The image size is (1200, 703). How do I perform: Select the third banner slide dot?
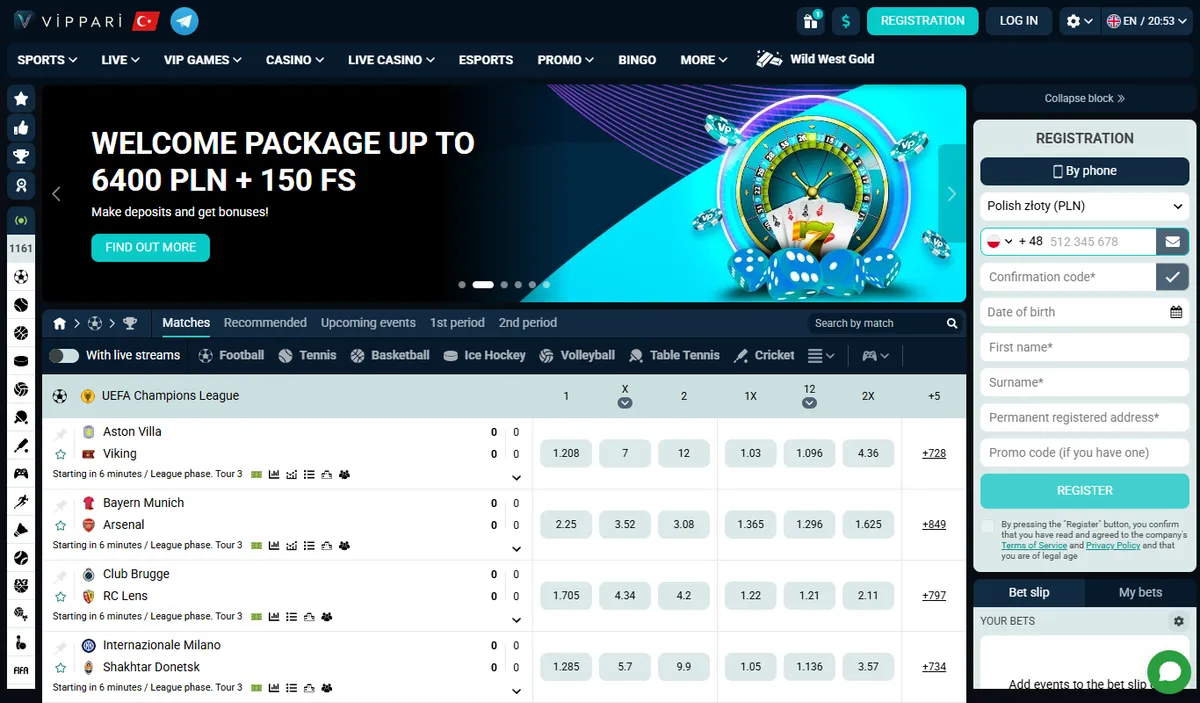tap(504, 284)
